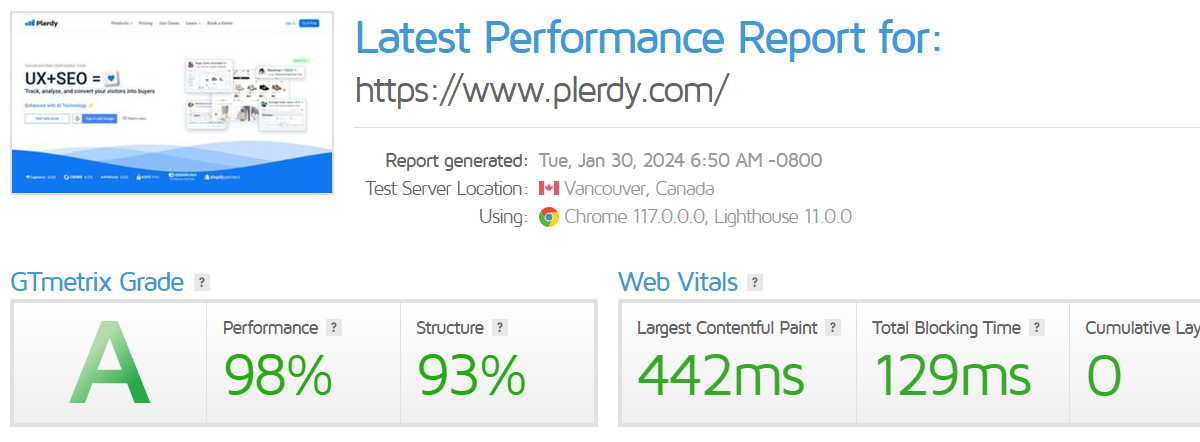Click the 442ms Largest Contentful Paint value
The image size is (1200, 442).
point(720,376)
